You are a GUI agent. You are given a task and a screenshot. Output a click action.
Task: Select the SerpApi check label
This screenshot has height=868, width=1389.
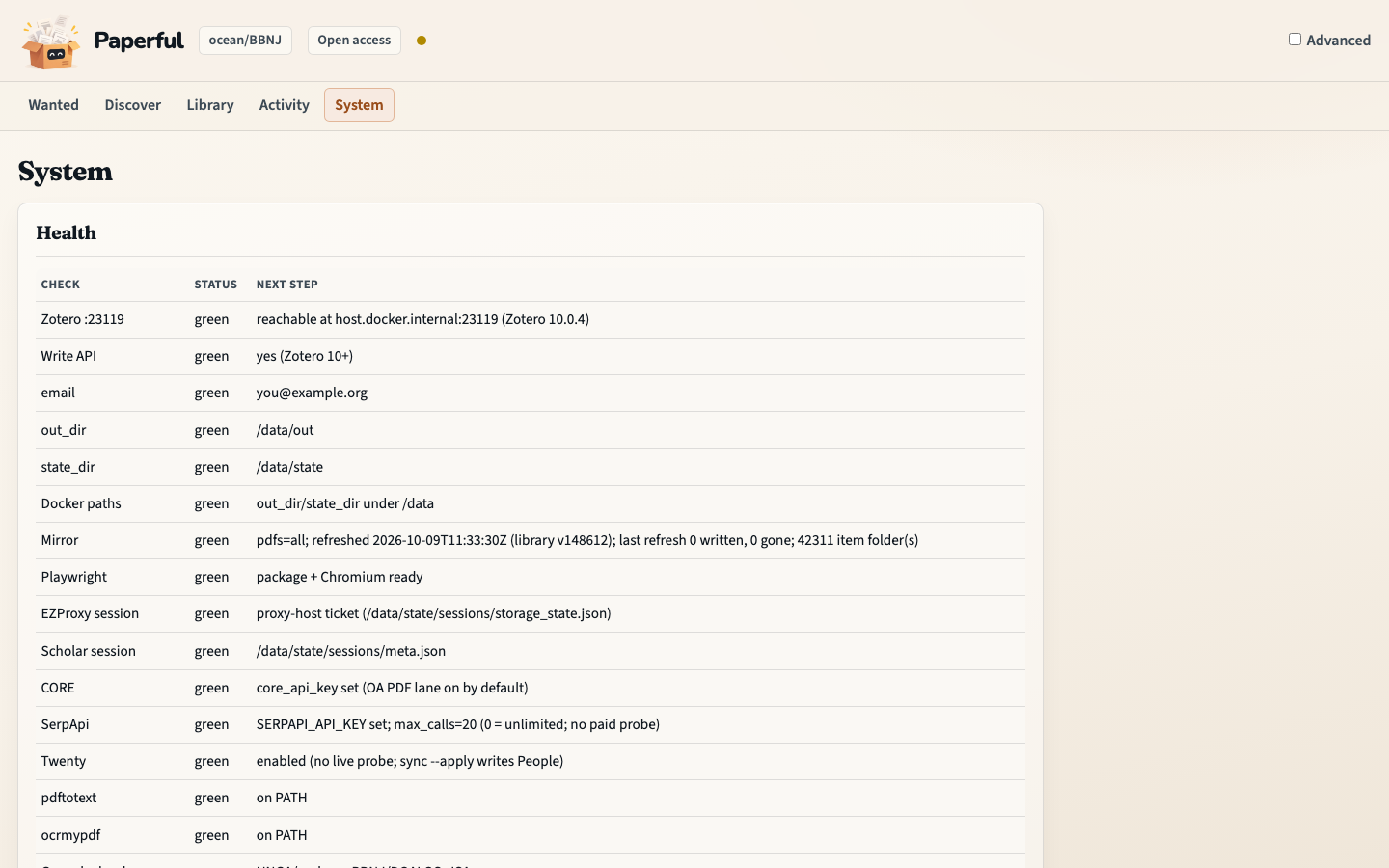[65, 724]
